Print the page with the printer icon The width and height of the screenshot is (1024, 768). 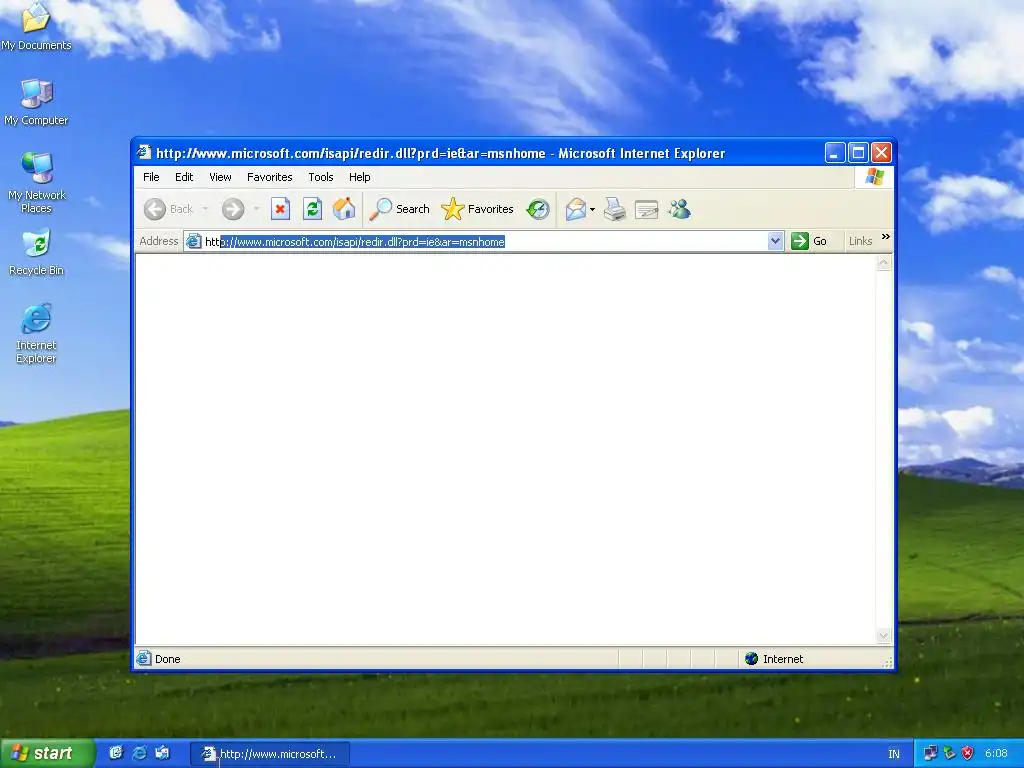615,209
